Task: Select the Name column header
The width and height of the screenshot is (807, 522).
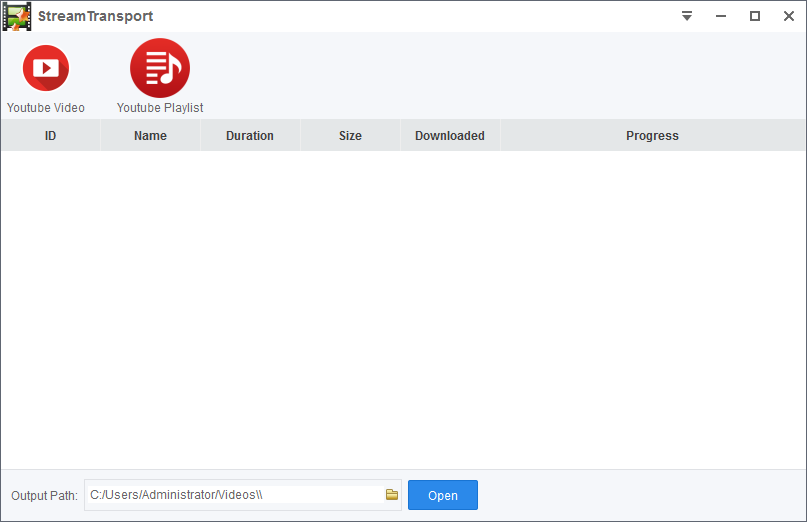Action: [x=150, y=135]
